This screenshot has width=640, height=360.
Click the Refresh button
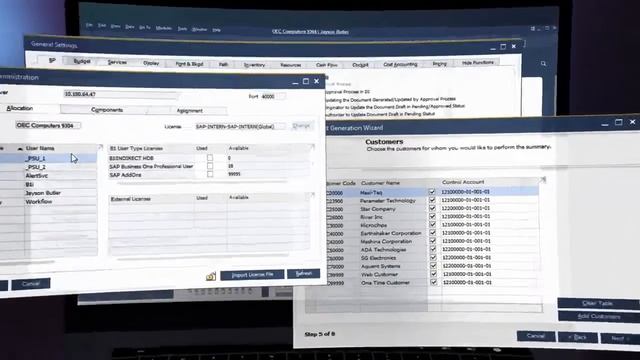[303, 273]
